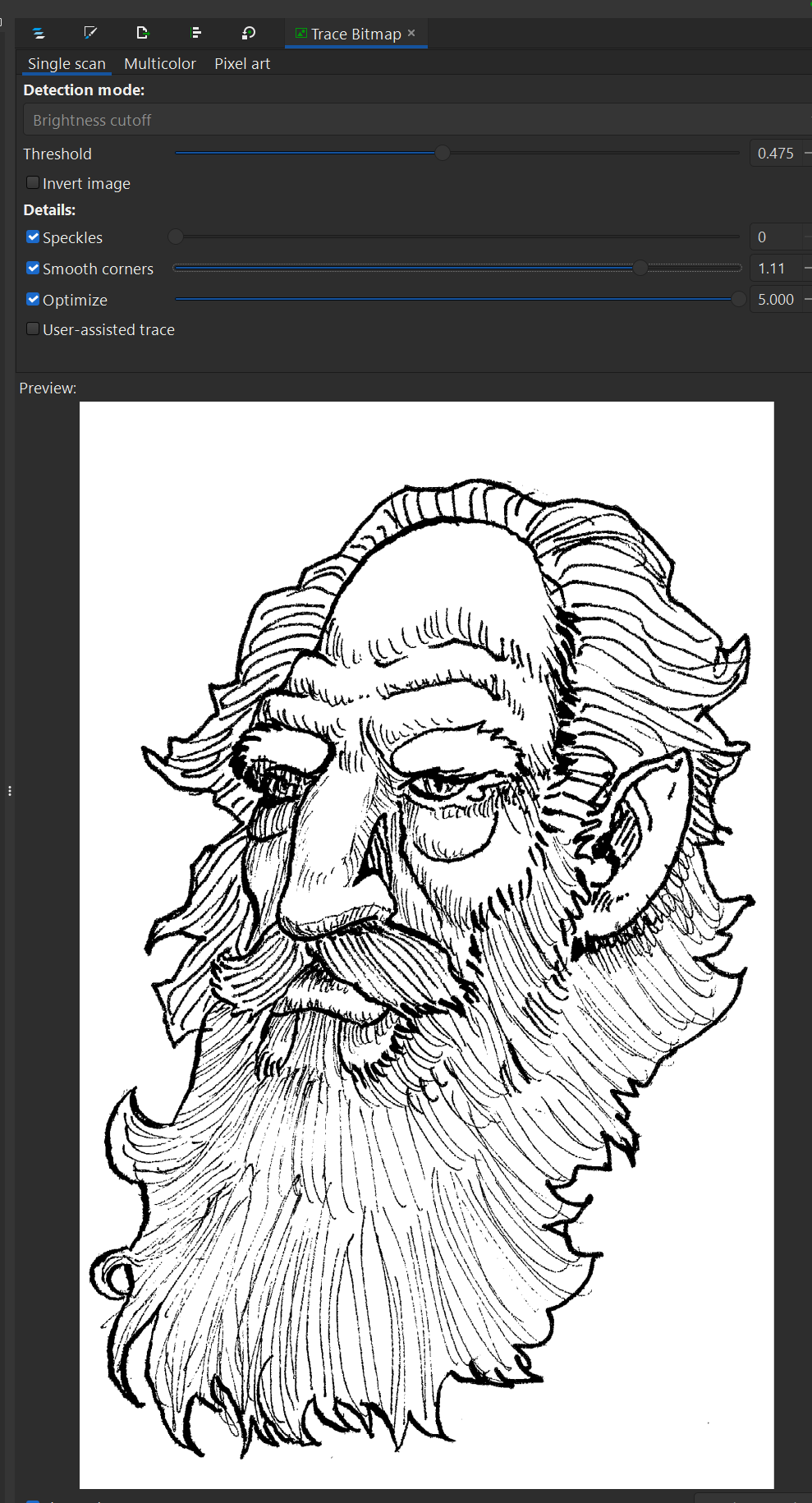Viewport: 812px width, 1503px height.
Task: Open the Brightness cutoff detection mode dropdown
Action: tap(417, 120)
